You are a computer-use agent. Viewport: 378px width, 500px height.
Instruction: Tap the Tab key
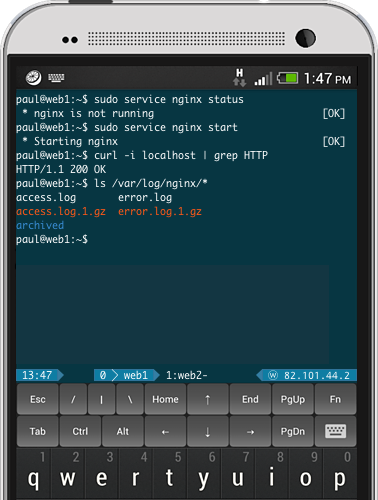38,431
